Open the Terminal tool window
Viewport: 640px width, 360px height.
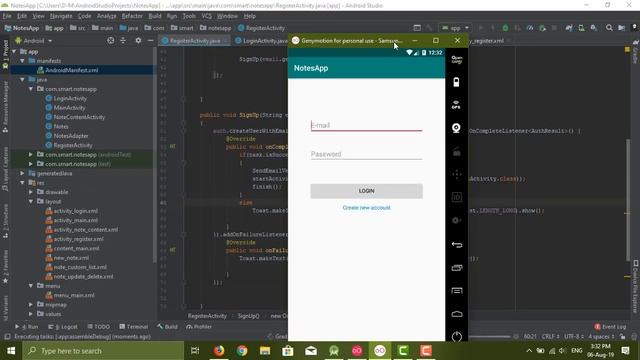coord(133,327)
